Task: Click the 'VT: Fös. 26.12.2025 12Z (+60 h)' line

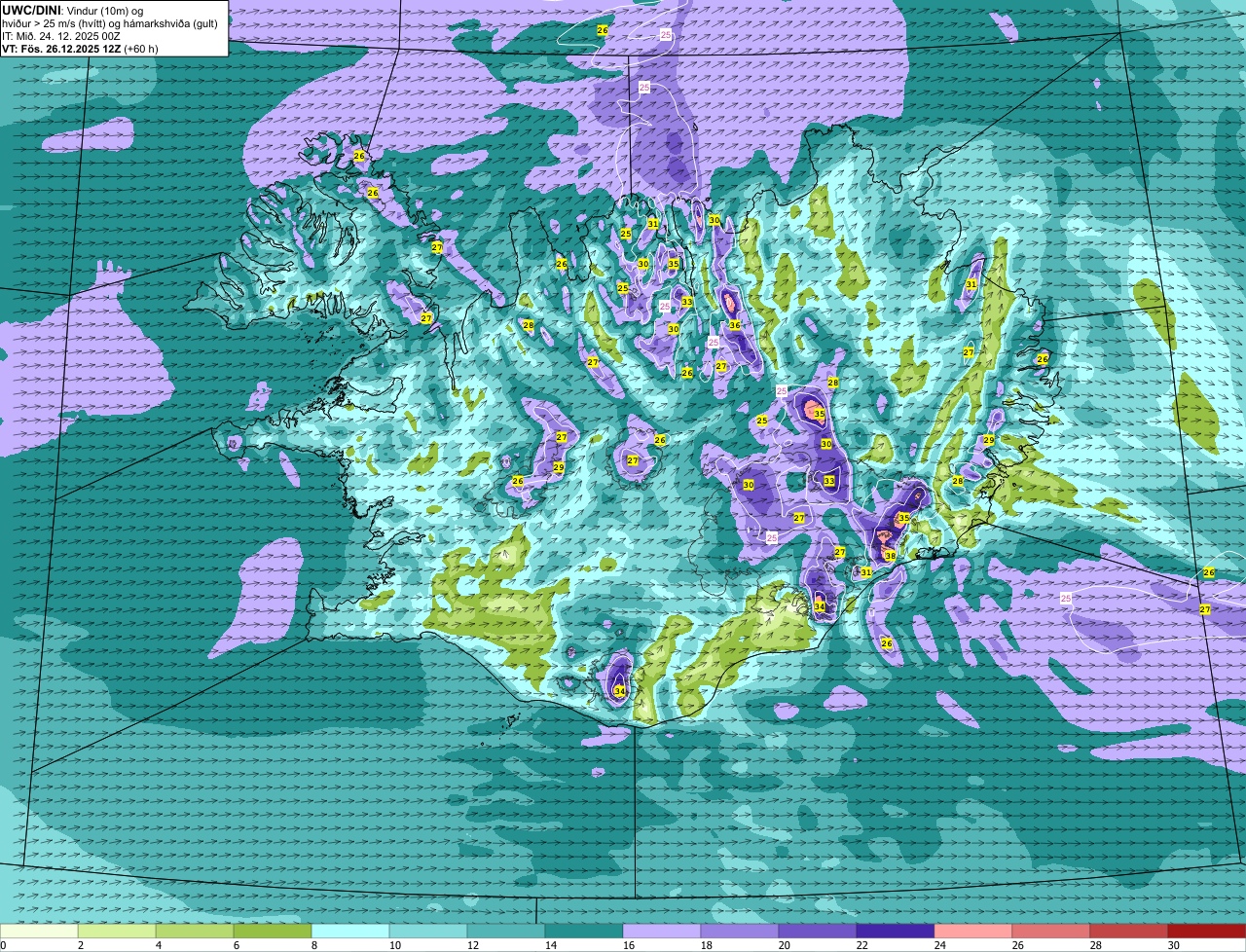Action: pos(80,49)
